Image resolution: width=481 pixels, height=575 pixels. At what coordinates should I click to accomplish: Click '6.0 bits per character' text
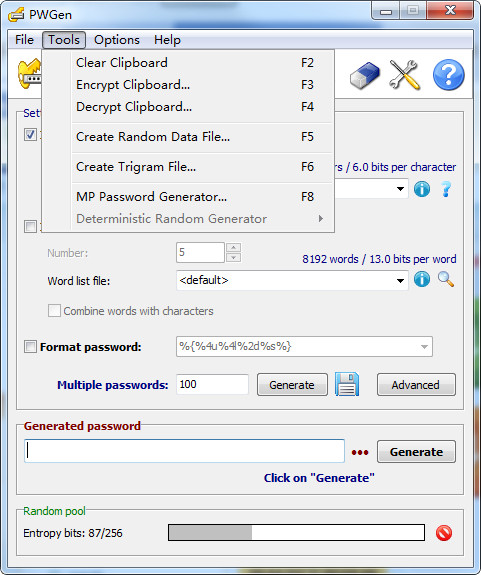(x=404, y=167)
